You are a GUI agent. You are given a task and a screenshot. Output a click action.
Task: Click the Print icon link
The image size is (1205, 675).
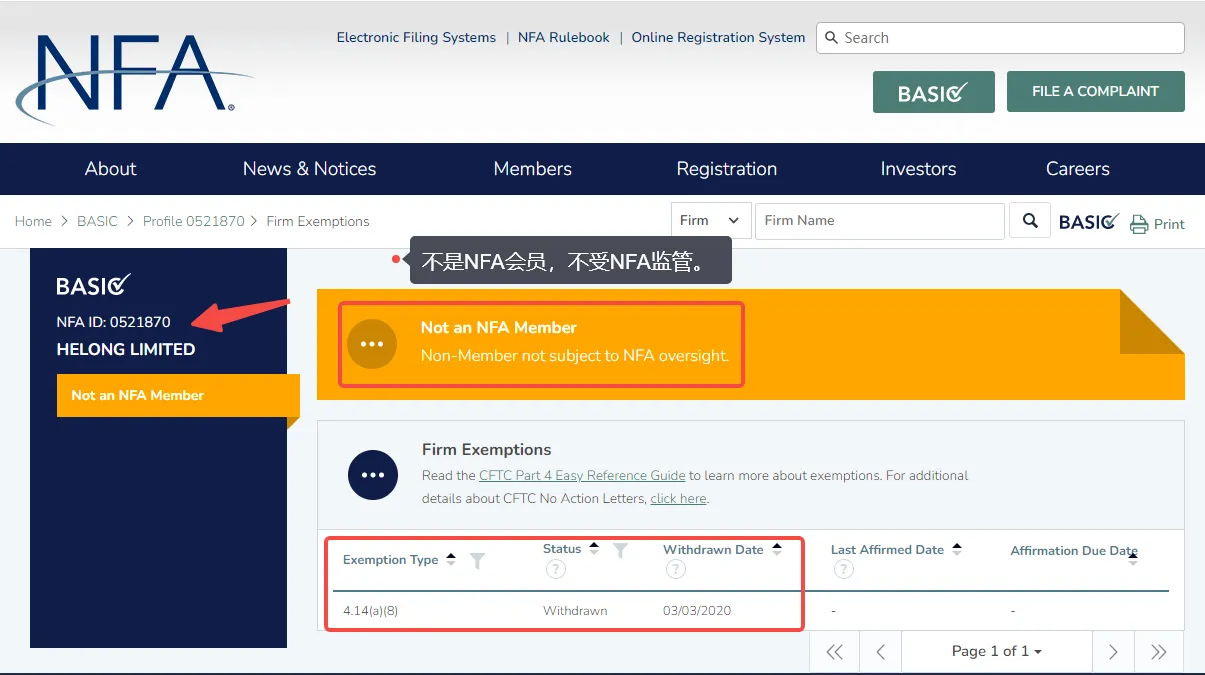pyautogui.click(x=1157, y=224)
